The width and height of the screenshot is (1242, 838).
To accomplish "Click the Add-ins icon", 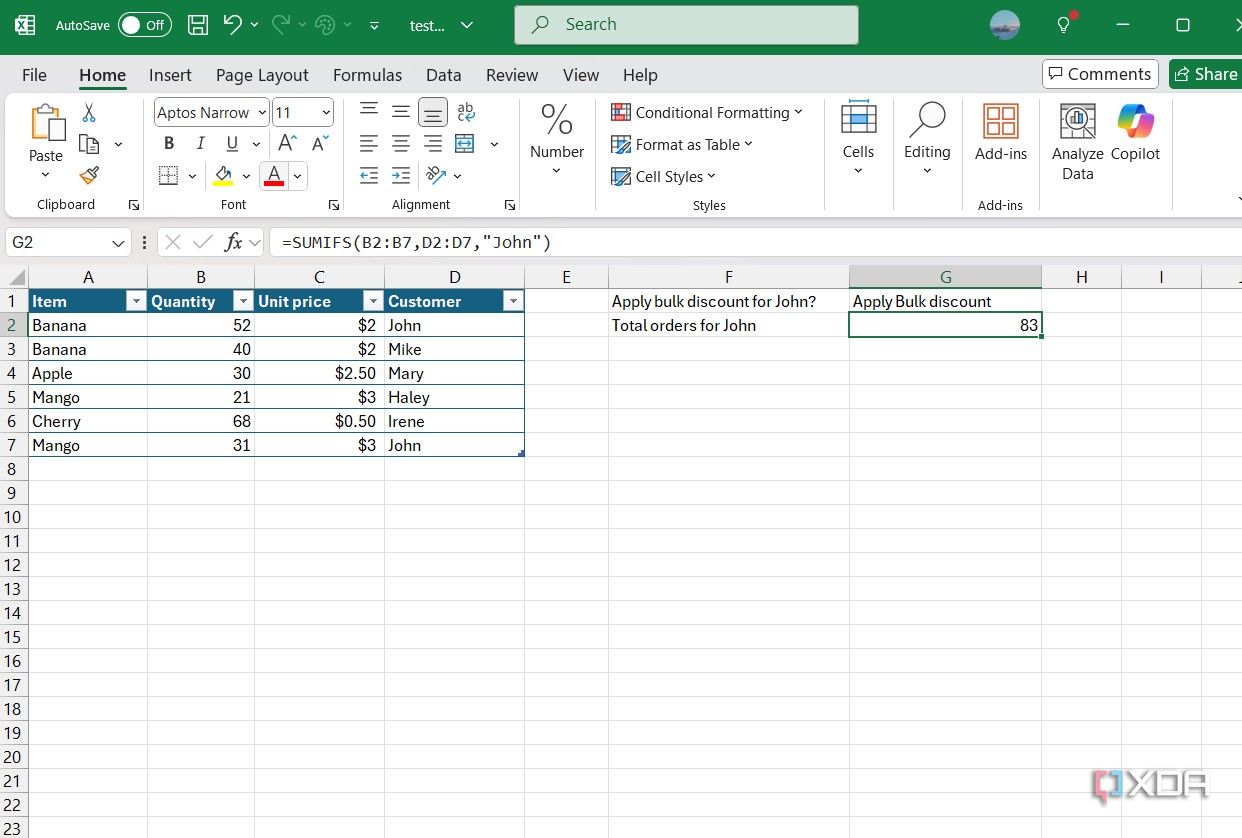I will pyautogui.click(x=1001, y=132).
